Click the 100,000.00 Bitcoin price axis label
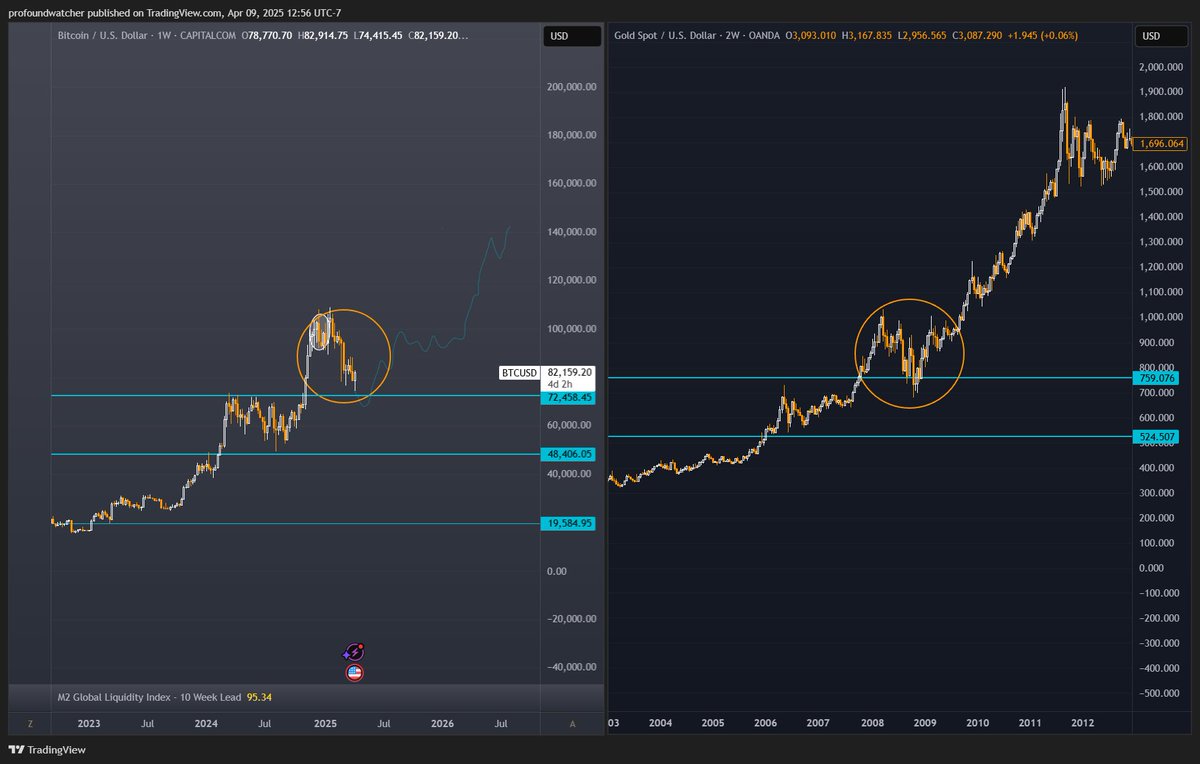Screen dimensions: 1200x764 tap(572, 329)
